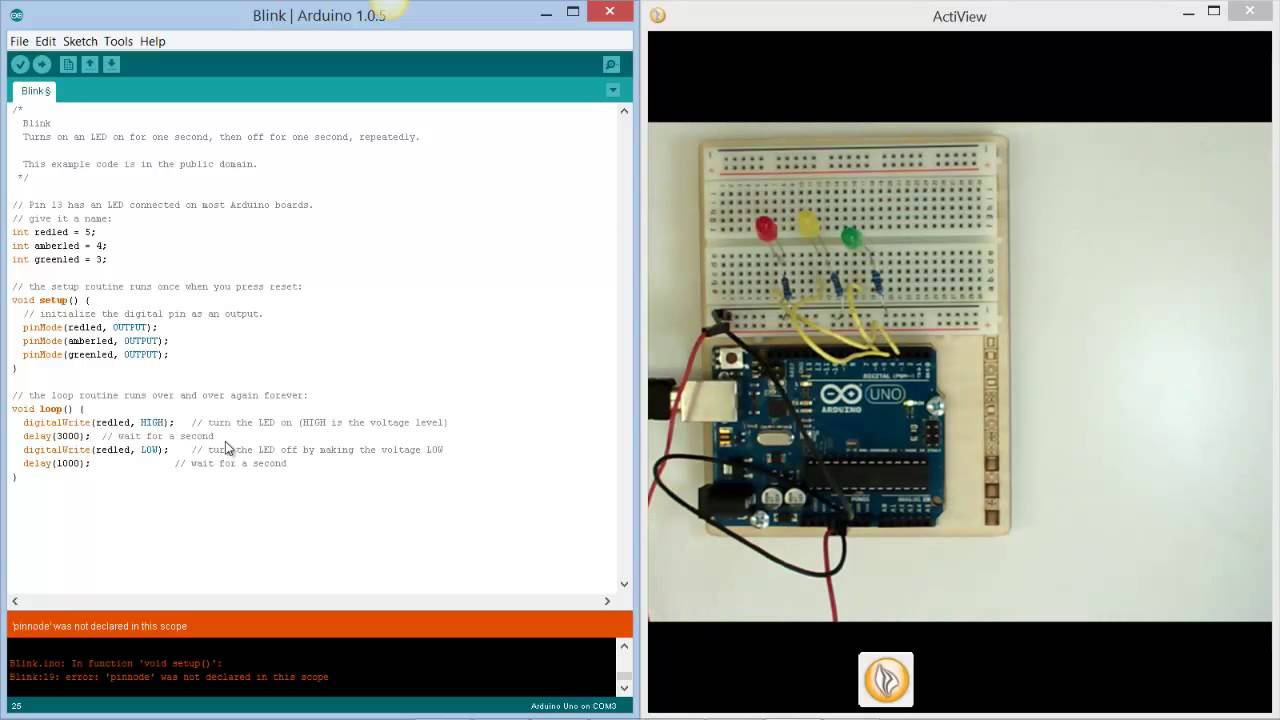Click the 'delay(1000);' statement

[56, 463]
